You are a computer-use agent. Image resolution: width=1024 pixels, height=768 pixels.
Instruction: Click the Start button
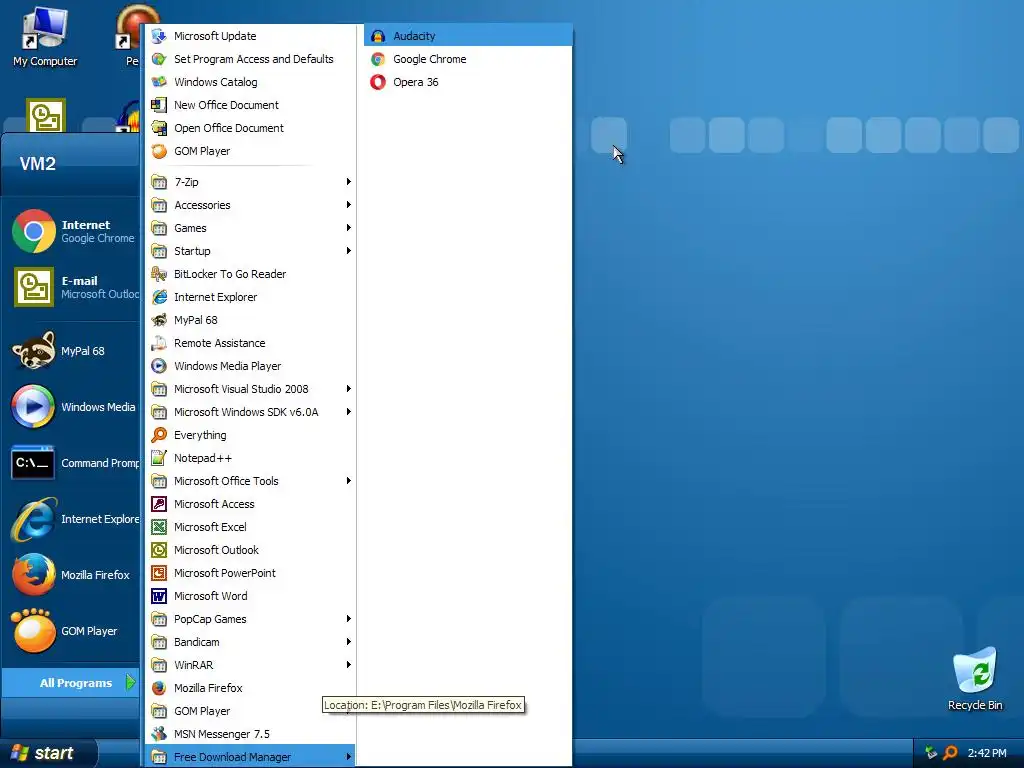point(48,753)
